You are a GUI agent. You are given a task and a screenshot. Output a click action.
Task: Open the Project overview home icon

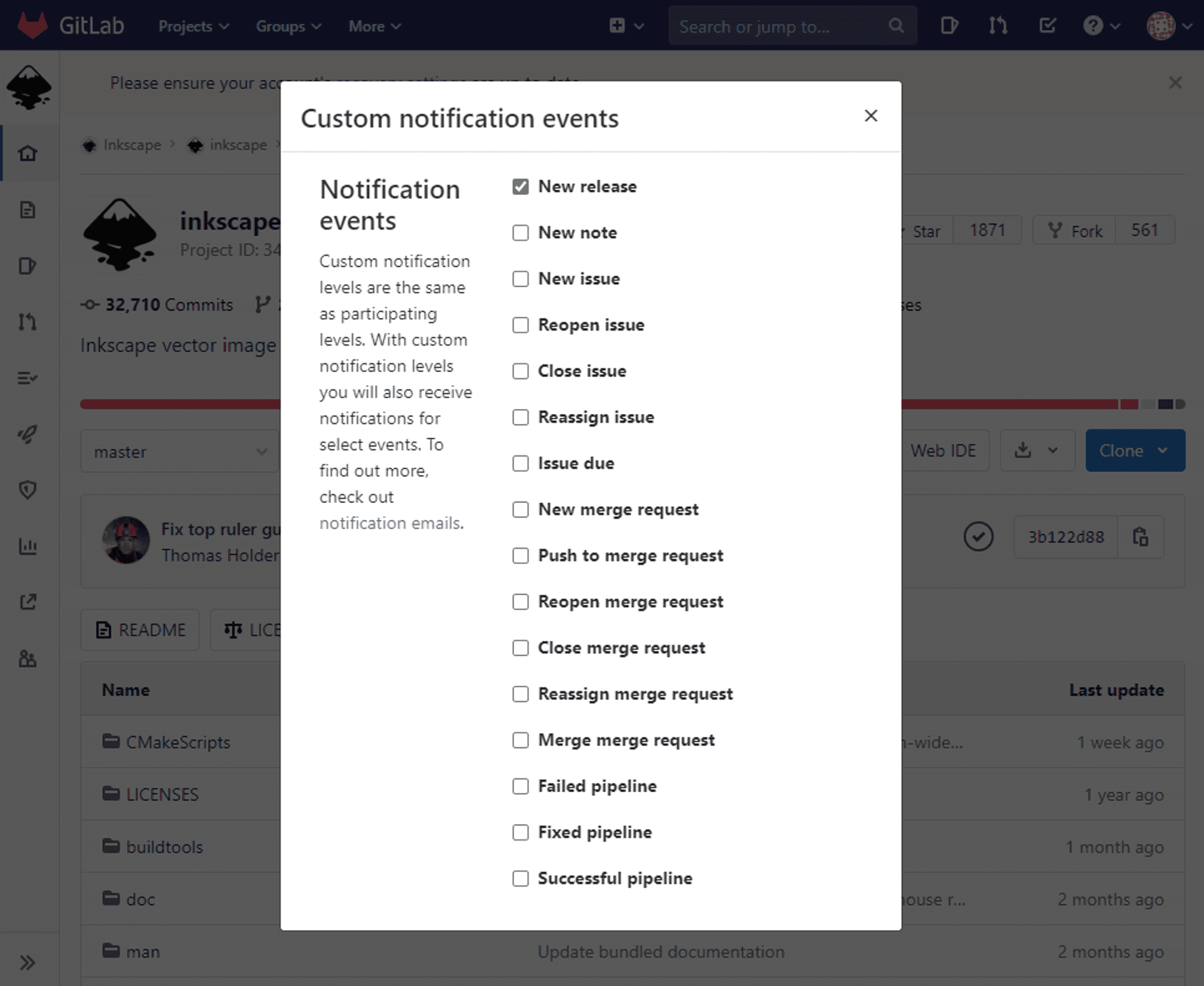(x=28, y=152)
